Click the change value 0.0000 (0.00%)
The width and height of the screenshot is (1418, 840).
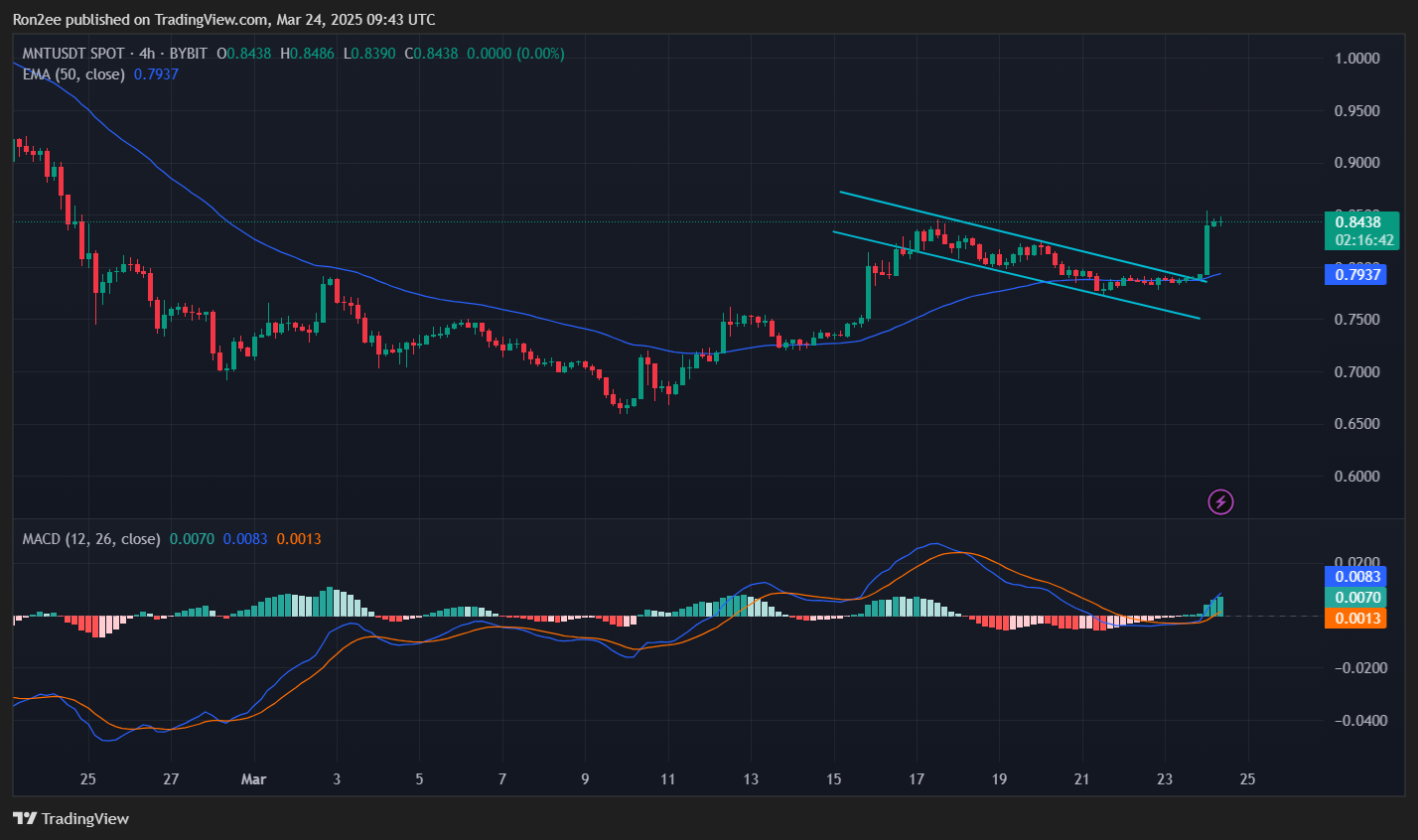click(516, 54)
